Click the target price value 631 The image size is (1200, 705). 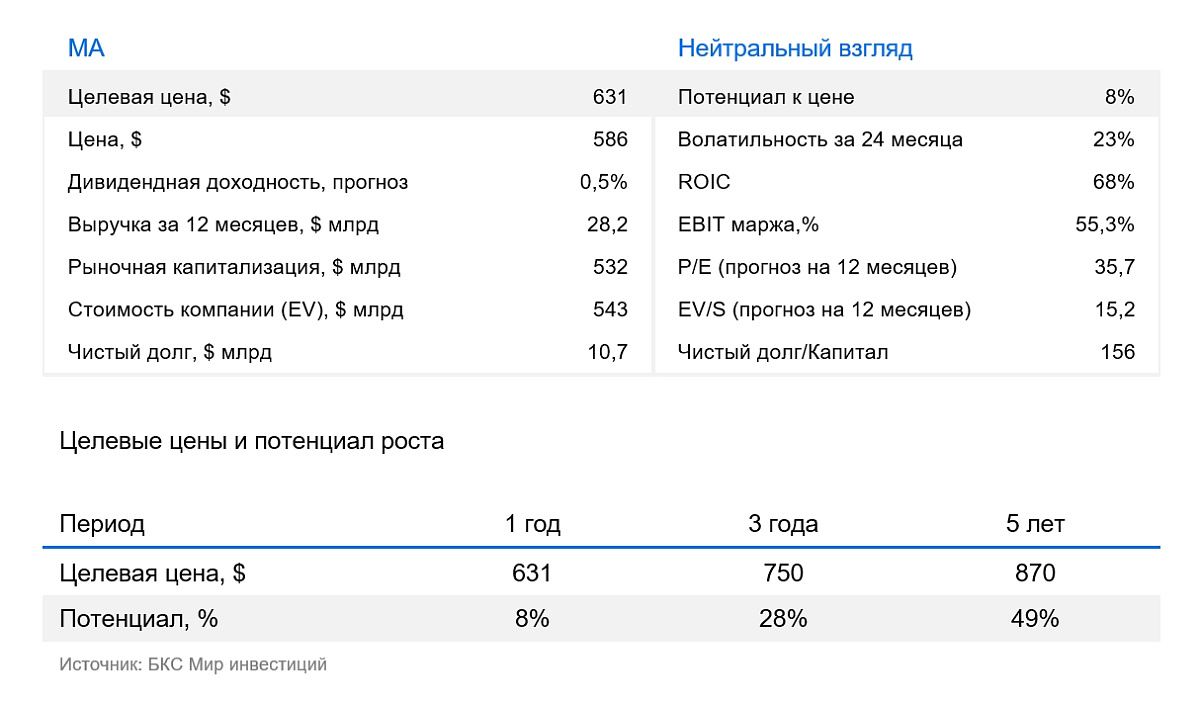[609, 97]
